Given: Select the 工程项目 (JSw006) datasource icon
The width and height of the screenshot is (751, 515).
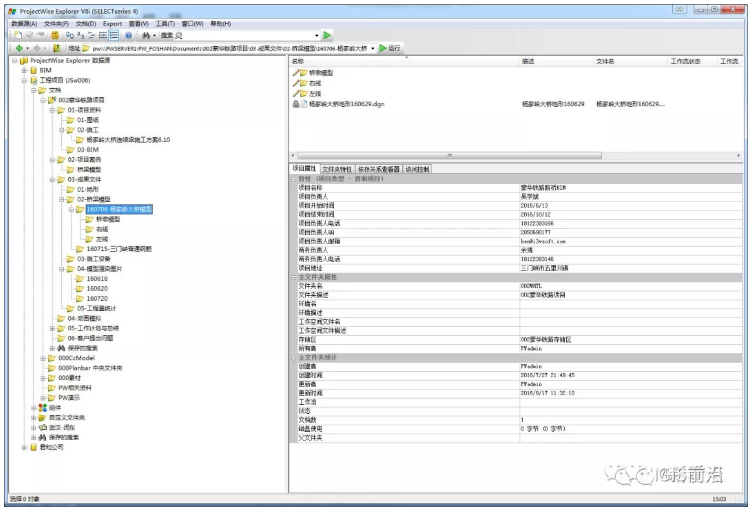Looking at the screenshot, I should pos(34,80).
